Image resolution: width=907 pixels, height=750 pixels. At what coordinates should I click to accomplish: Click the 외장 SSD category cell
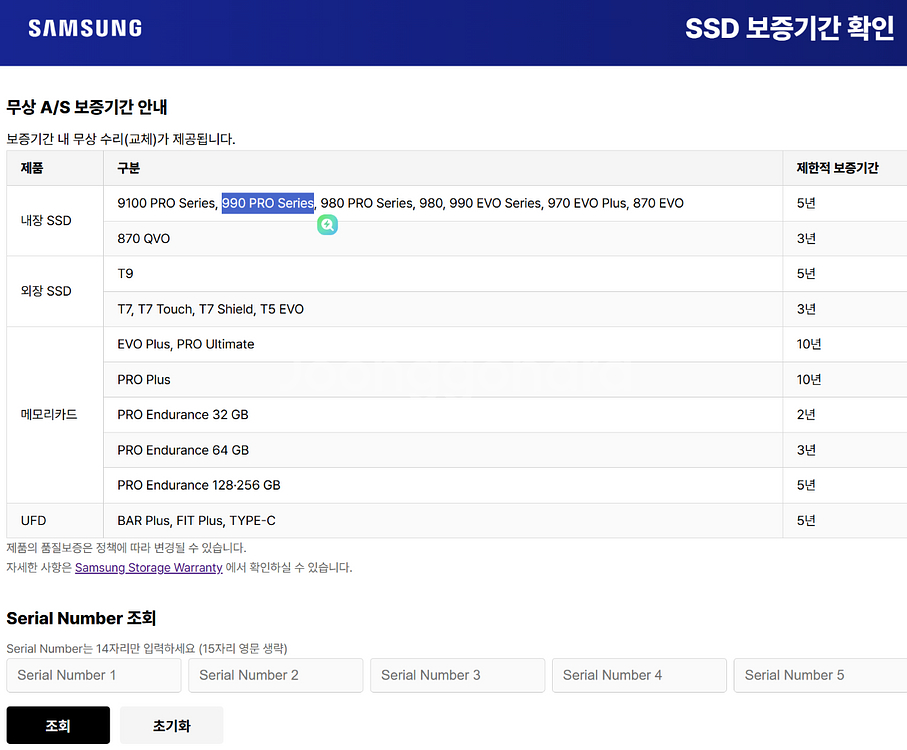[x=46, y=291]
